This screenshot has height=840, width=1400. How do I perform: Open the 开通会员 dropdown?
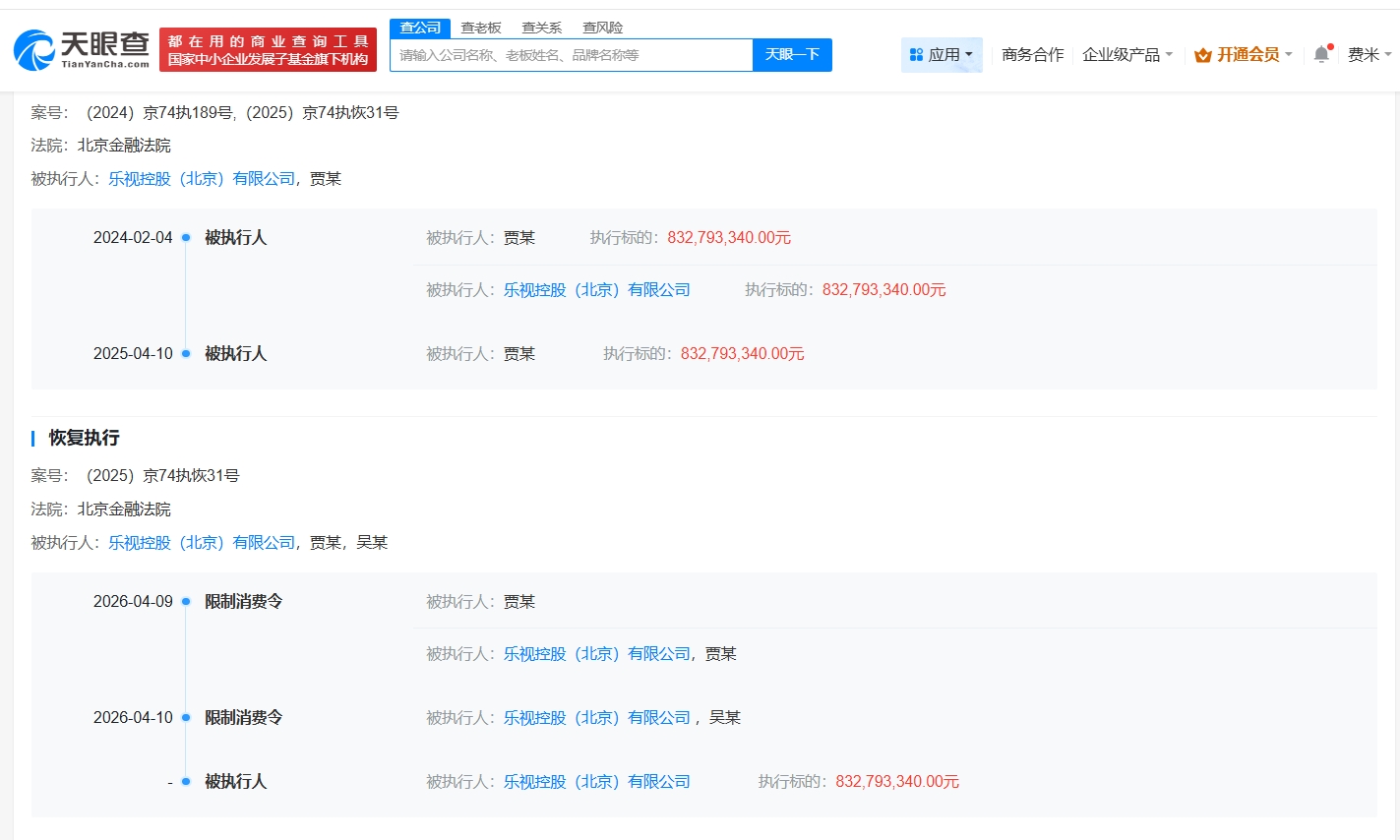(x=1244, y=55)
